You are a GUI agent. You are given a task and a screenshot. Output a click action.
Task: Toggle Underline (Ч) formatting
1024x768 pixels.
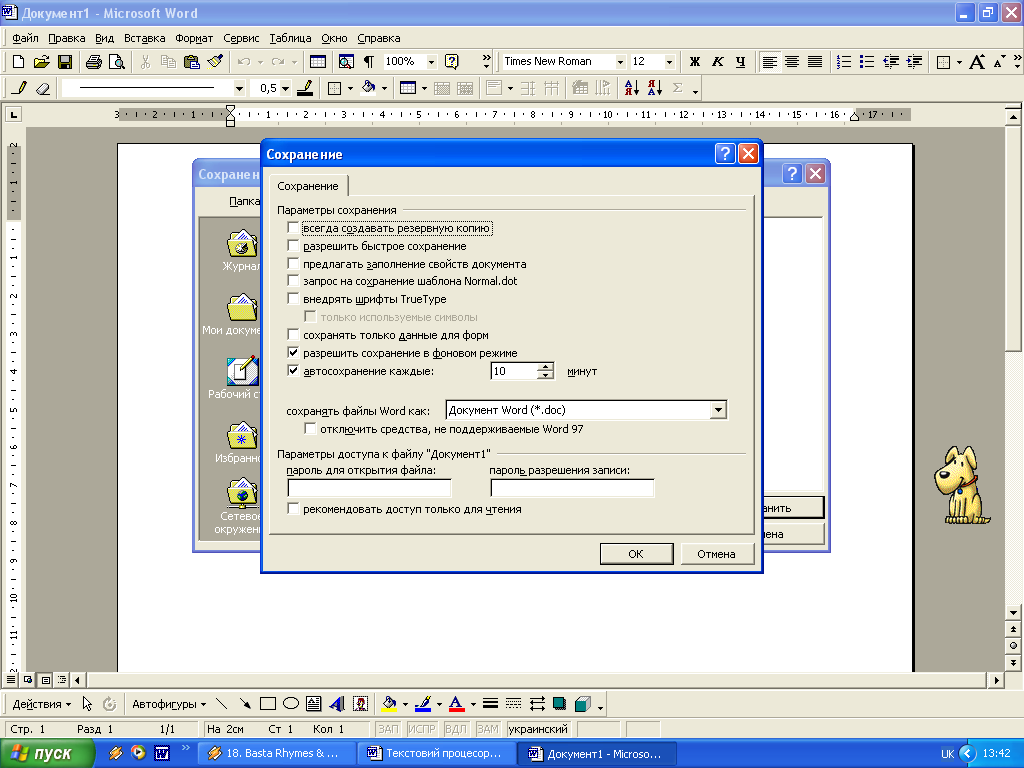(741, 61)
